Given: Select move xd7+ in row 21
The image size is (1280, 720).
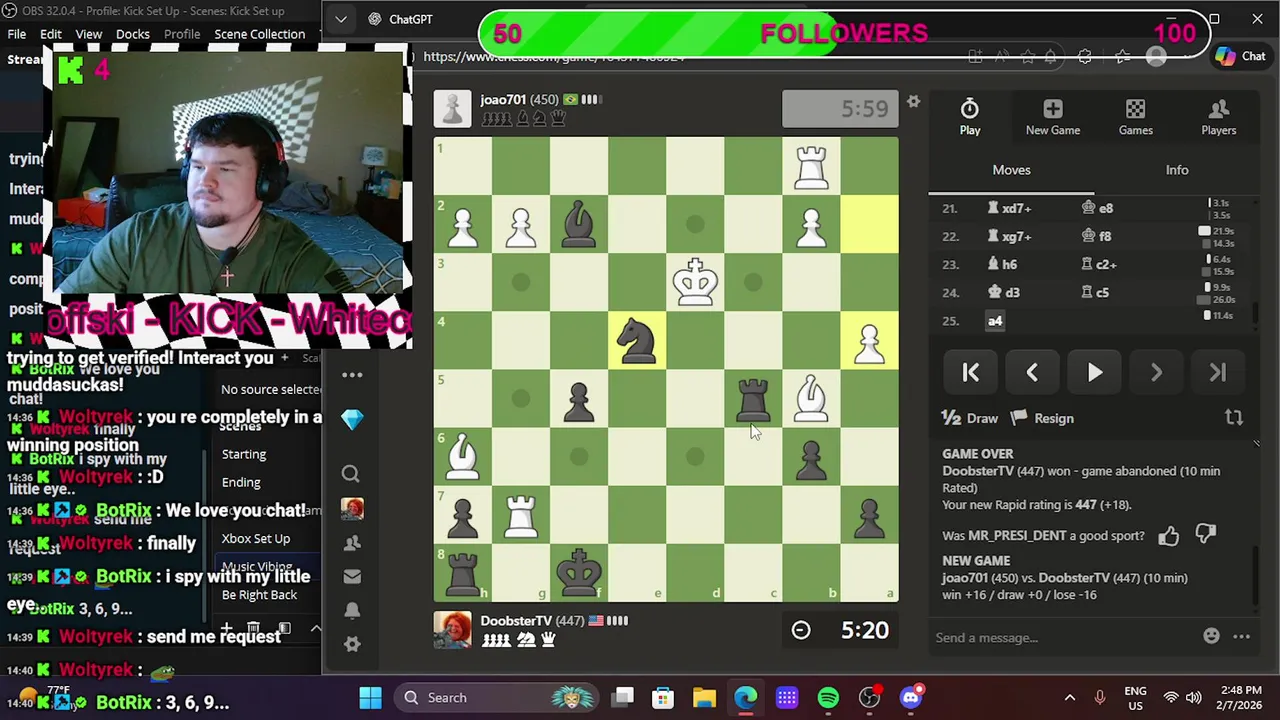Looking at the screenshot, I should click(x=1009, y=208).
